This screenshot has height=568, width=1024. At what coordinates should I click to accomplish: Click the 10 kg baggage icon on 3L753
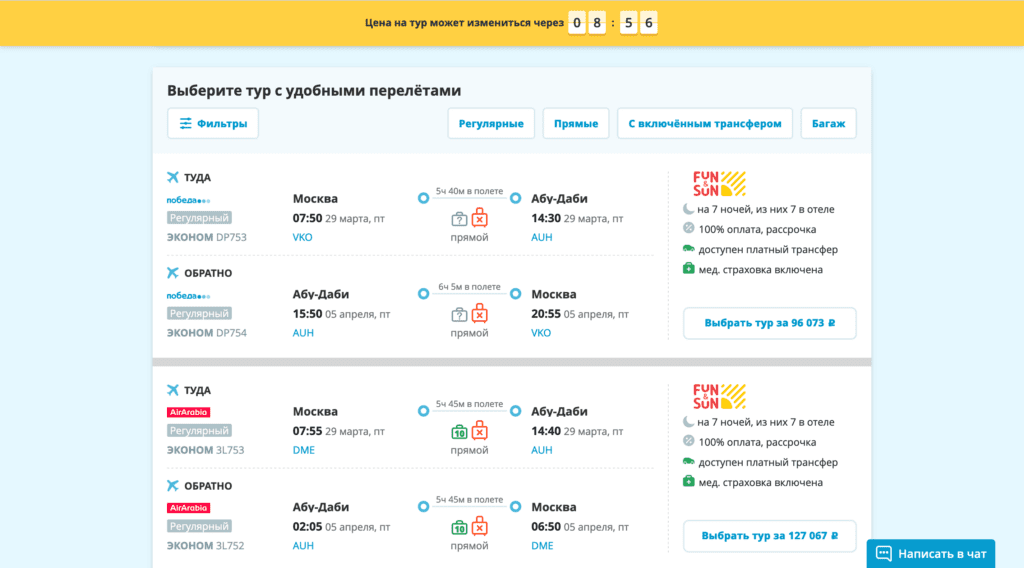click(459, 432)
